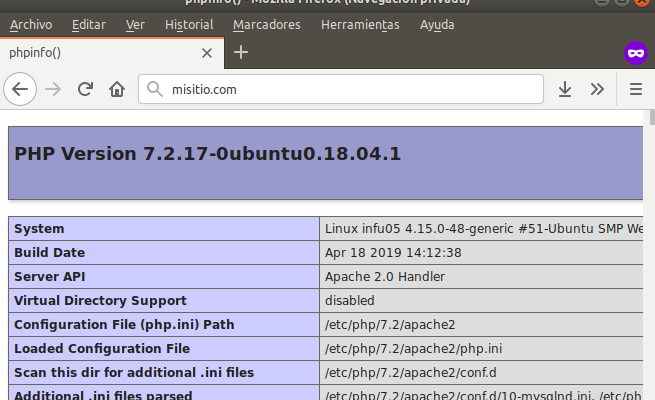This screenshot has width=655, height=400.
Task: Click the Loaded Configuration File label
Action: coord(102,349)
